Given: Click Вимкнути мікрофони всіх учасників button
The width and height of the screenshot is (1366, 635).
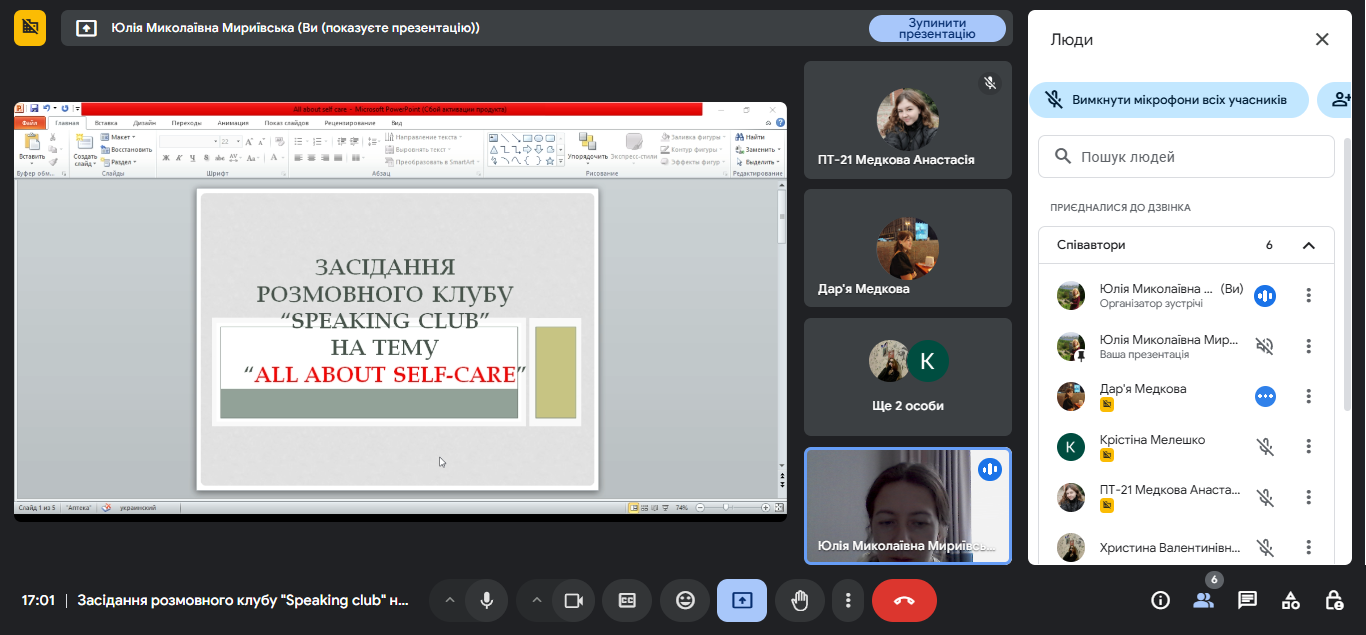Looking at the screenshot, I should pos(1169,100).
